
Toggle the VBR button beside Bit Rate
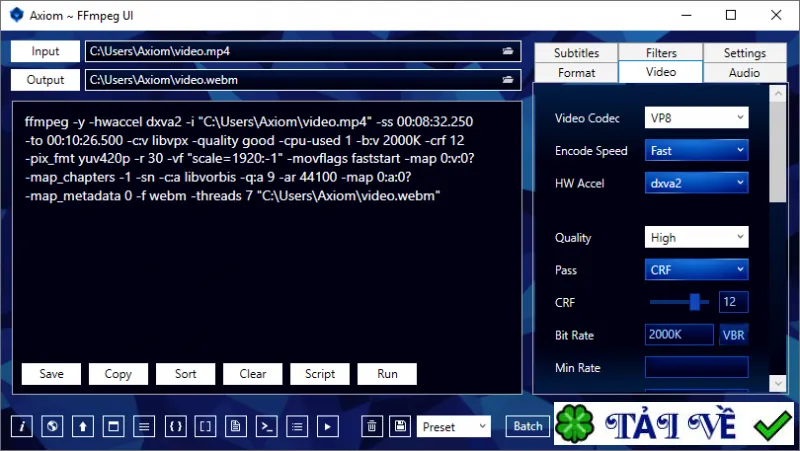(x=734, y=335)
